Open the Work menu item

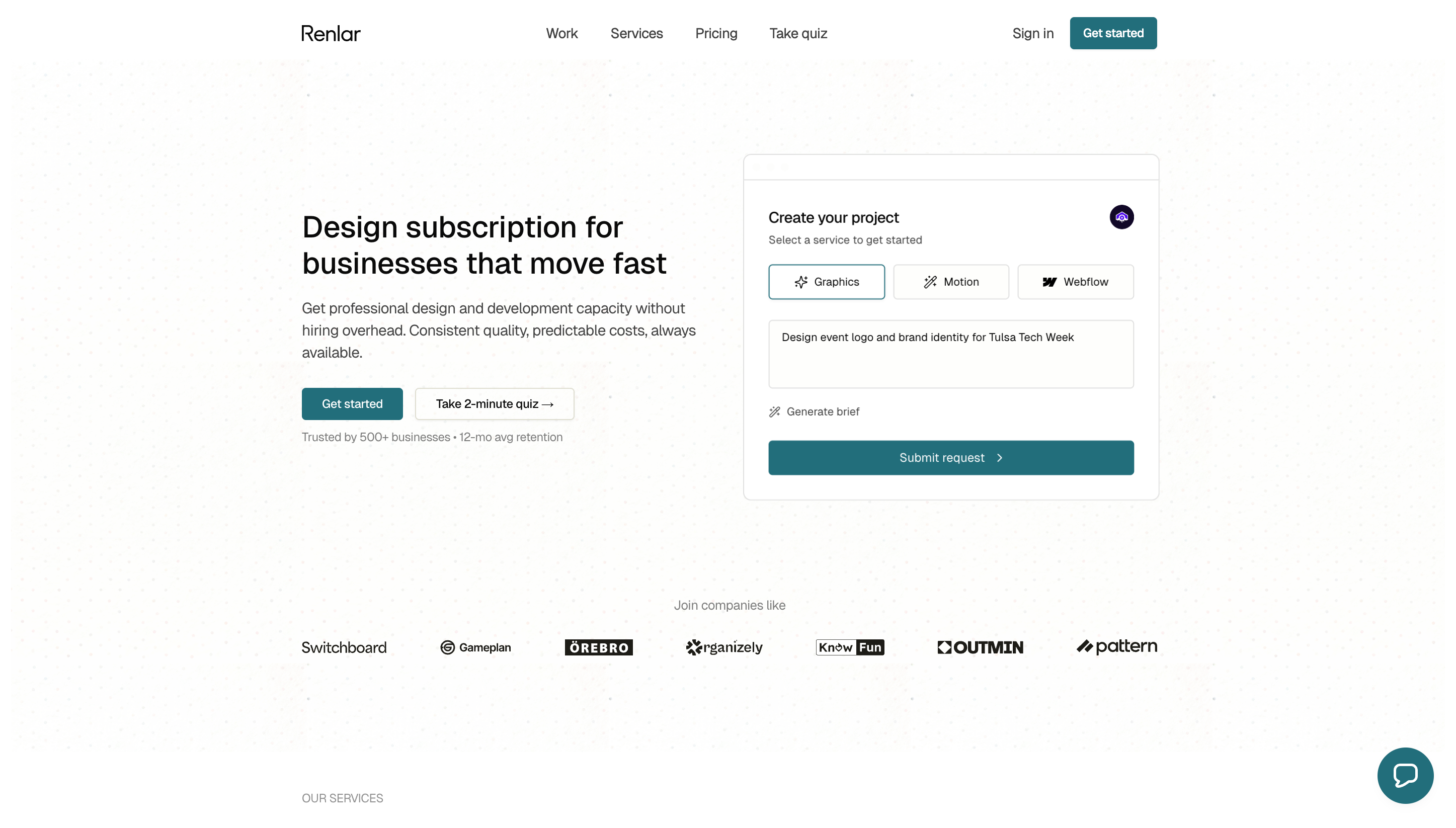561,34
